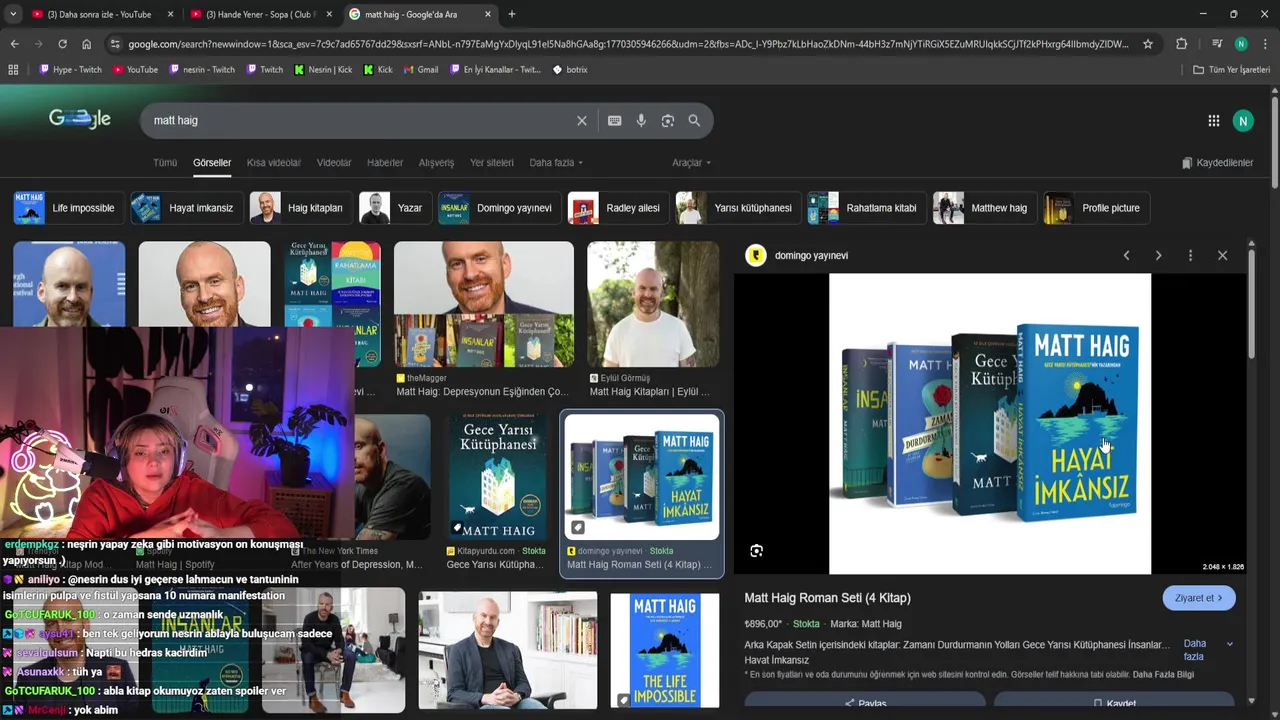Show previous image in preview panel
Image resolution: width=1280 pixels, height=720 pixels.
(1126, 256)
